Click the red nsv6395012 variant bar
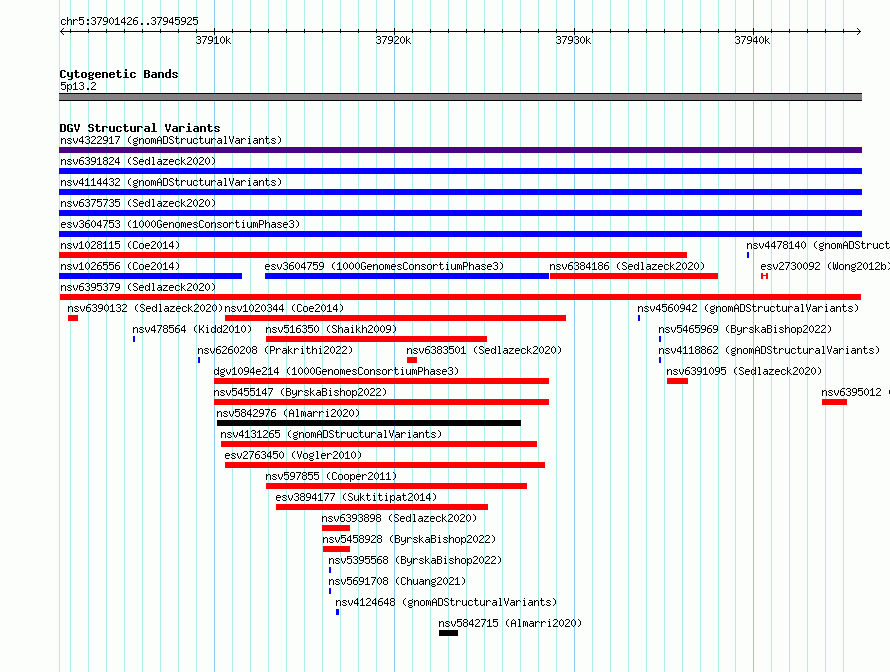890x672 pixels. click(834, 402)
